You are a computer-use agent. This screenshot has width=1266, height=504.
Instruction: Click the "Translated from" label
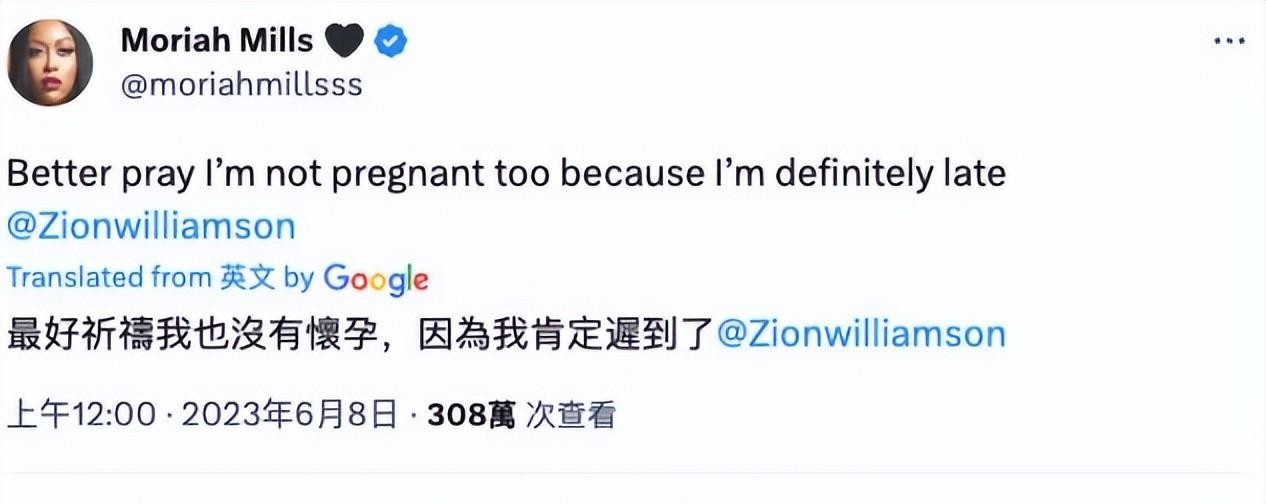click(109, 278)
